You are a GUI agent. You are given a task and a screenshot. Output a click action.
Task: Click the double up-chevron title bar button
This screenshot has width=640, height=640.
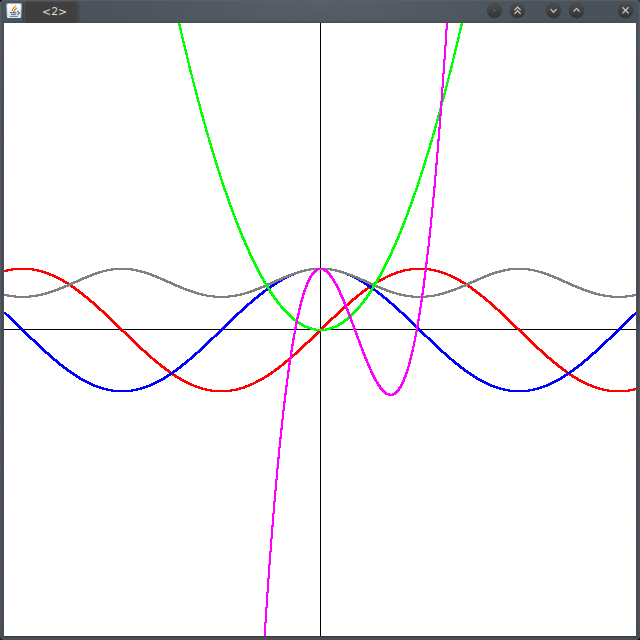(x=518, y=11)
